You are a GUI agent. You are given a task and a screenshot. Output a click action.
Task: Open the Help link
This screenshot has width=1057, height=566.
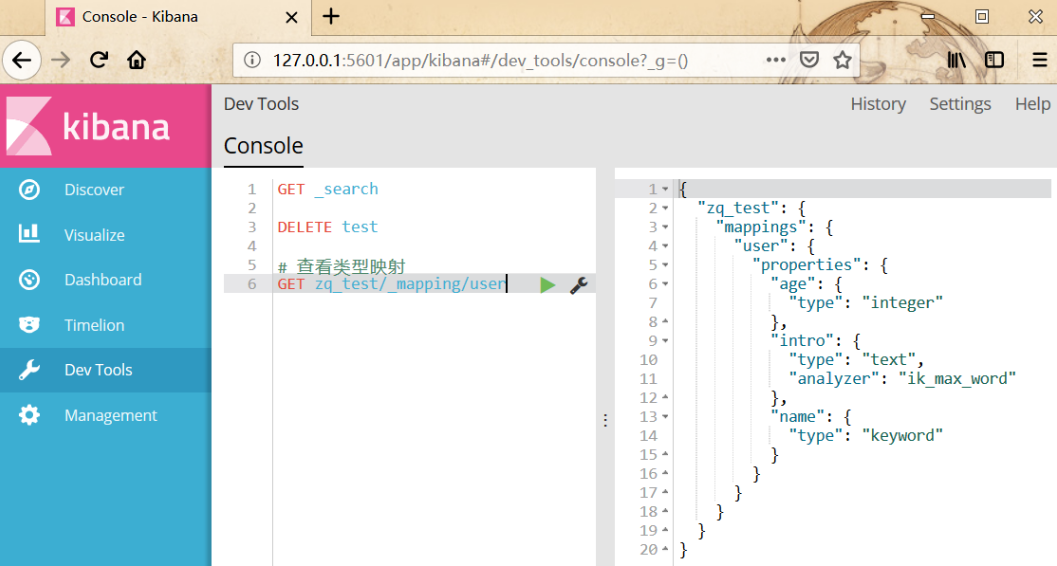pos(1032,104)
